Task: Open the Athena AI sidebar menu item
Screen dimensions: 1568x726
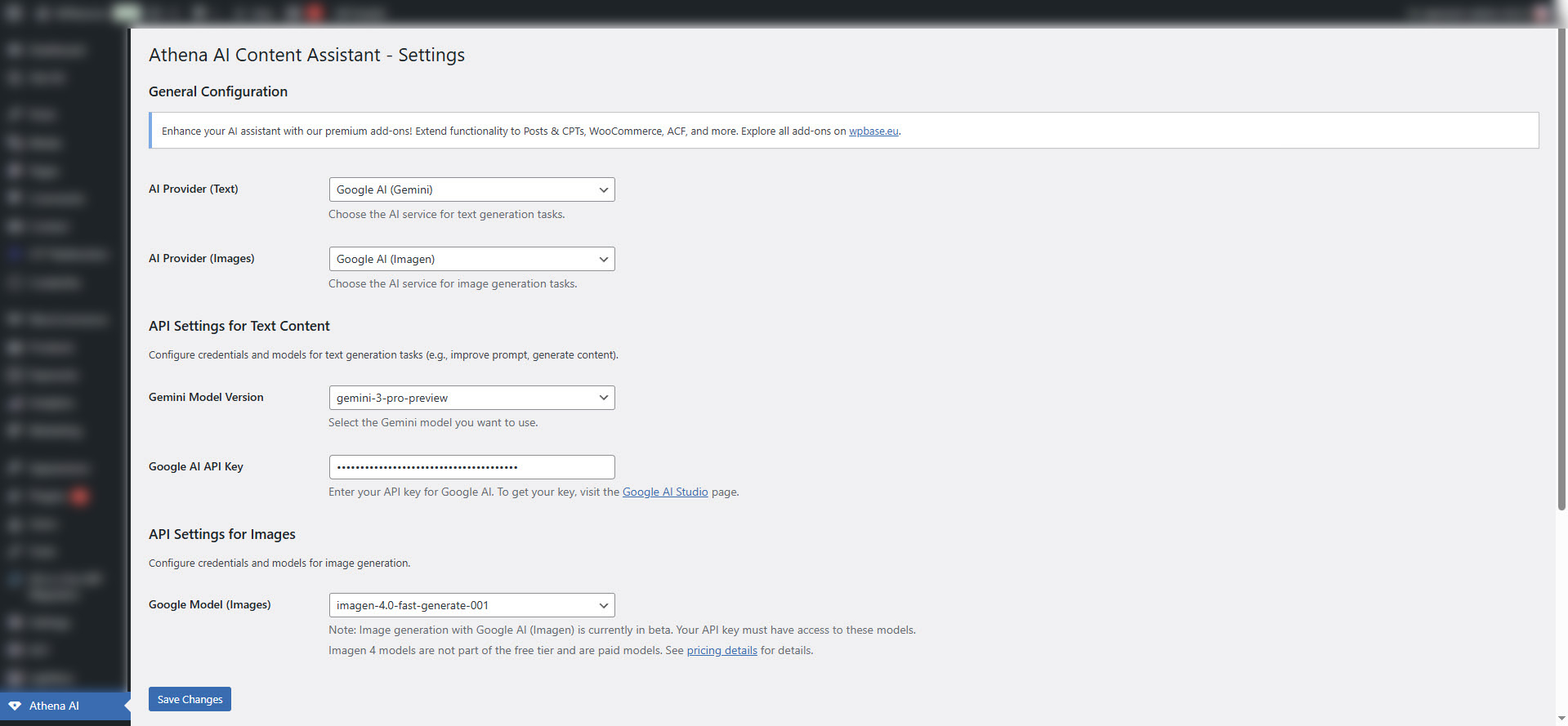Action: (65, 706)
